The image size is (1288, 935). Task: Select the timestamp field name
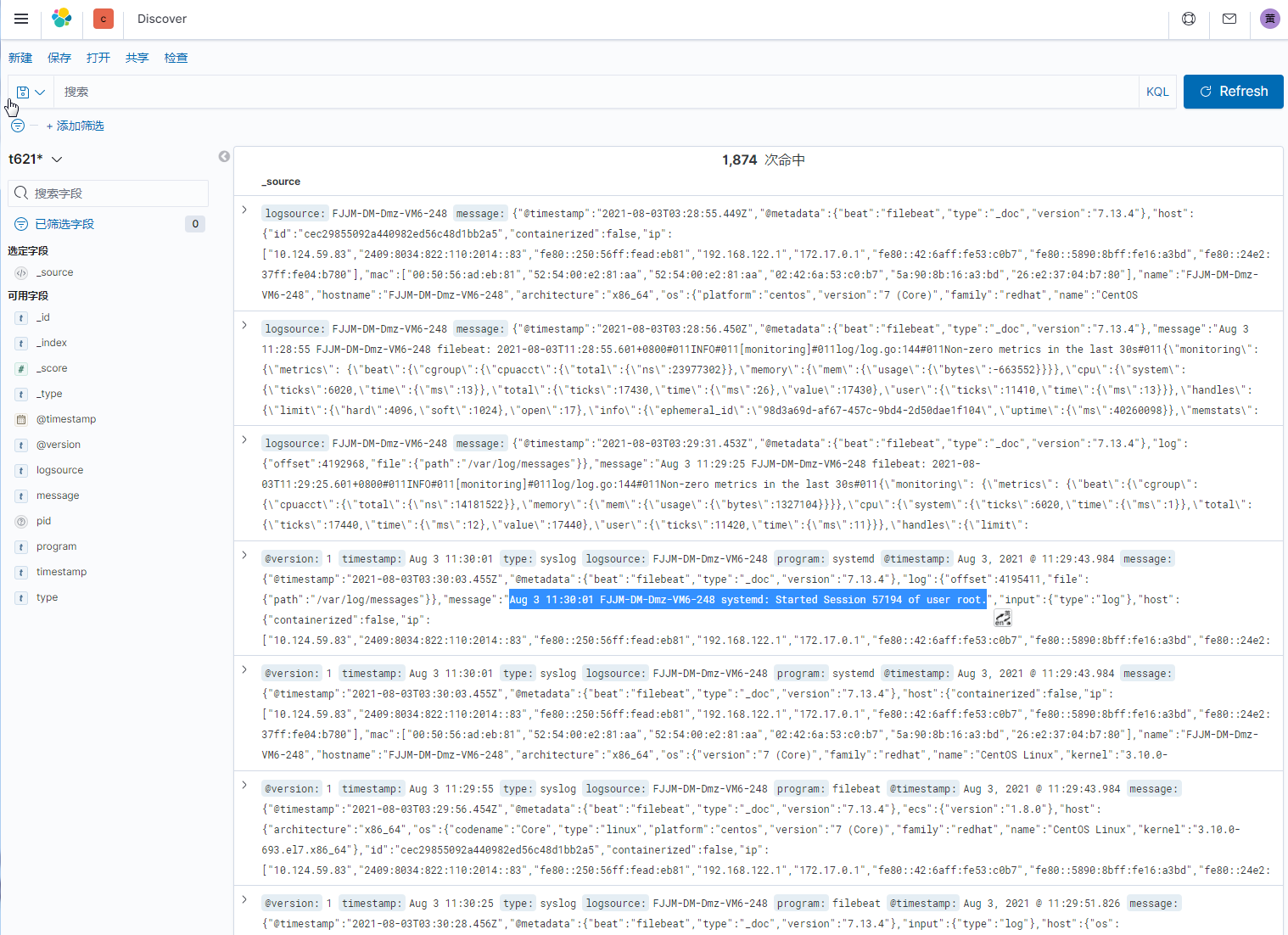61,573
